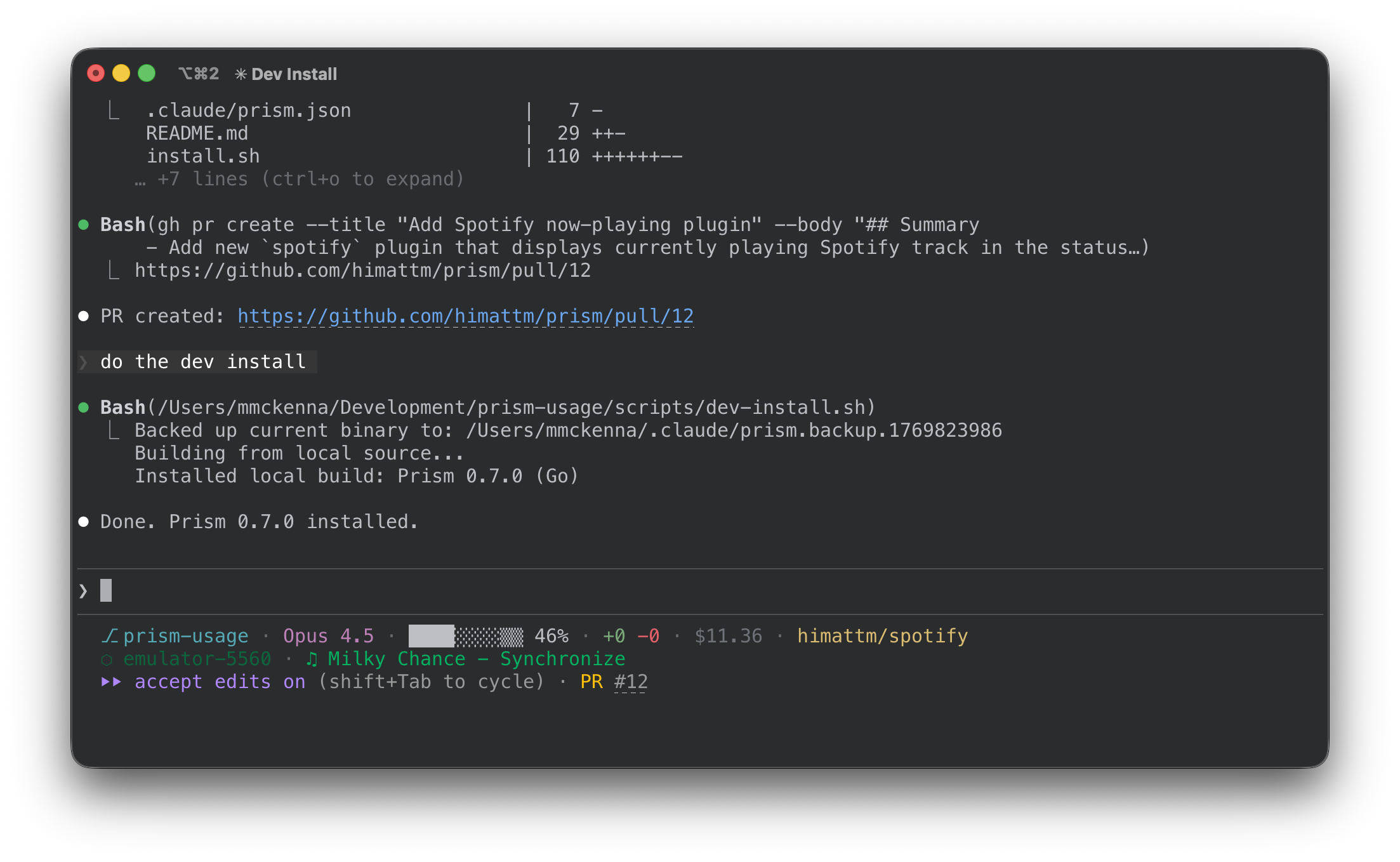The width and height of the screenshot is (1400, 862).
Task: Click the green bullet beside Bash gh pr create
Action: 84,225
